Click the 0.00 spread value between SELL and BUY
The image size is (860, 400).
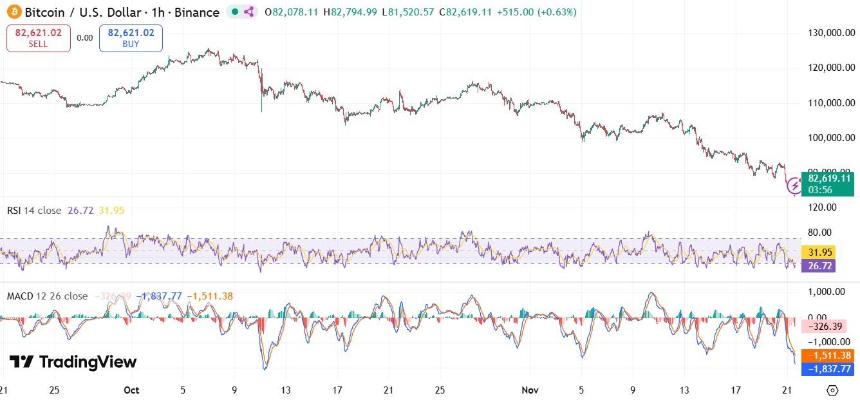click(84, 38)
